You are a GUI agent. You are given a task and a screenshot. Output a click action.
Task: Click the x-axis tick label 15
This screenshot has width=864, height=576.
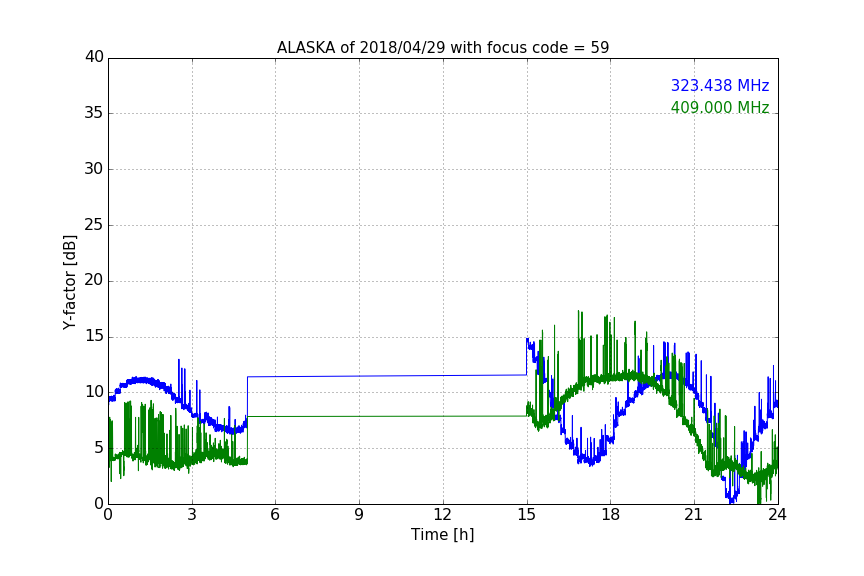point(526,515)
